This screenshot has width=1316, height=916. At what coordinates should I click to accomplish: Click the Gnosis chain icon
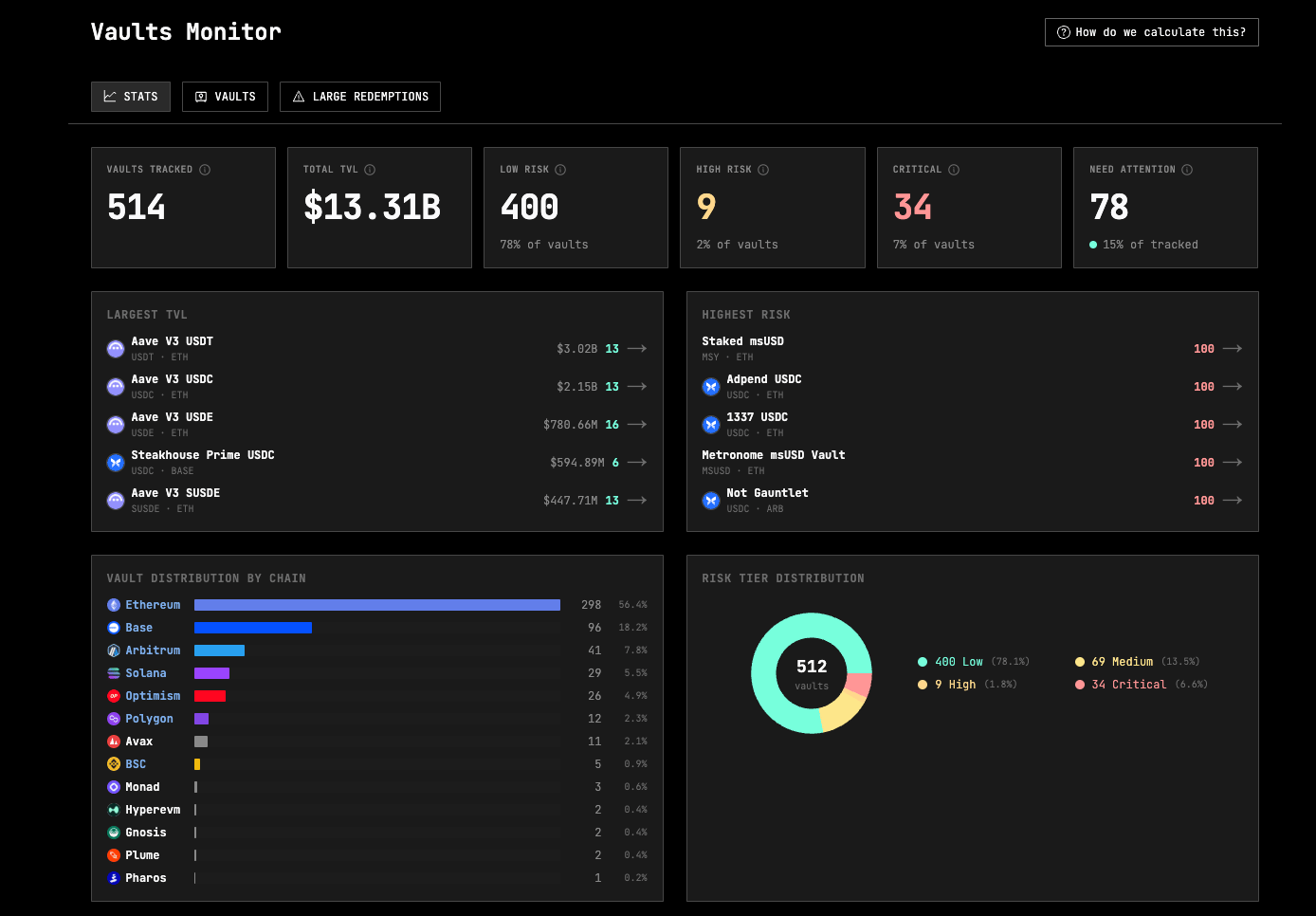[x=114, y=833]
